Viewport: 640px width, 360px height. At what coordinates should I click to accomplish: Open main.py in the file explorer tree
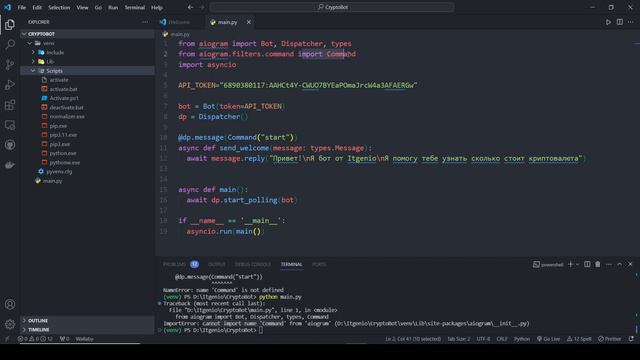pos(53,181)
